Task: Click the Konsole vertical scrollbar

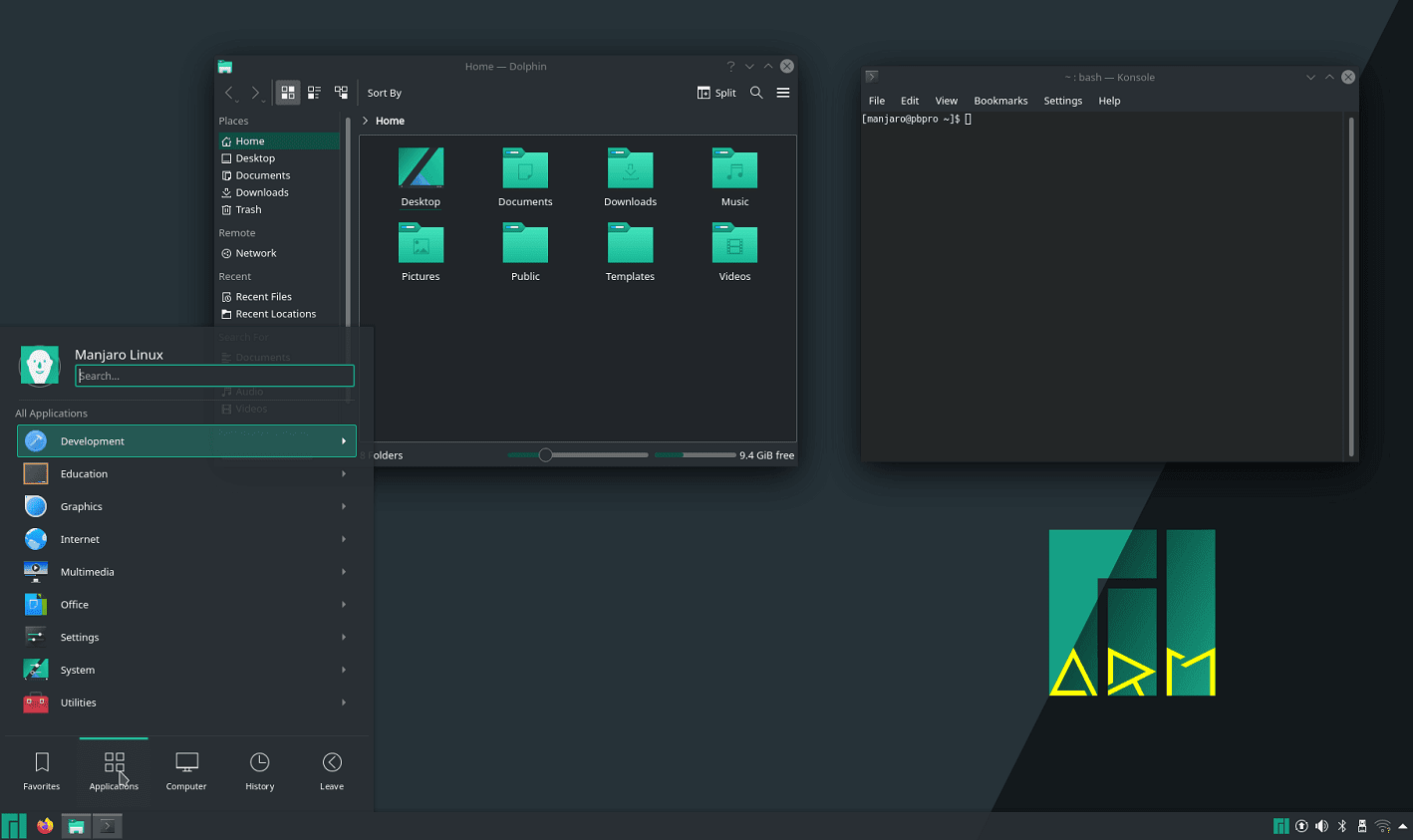Action: click(1351, 286)
